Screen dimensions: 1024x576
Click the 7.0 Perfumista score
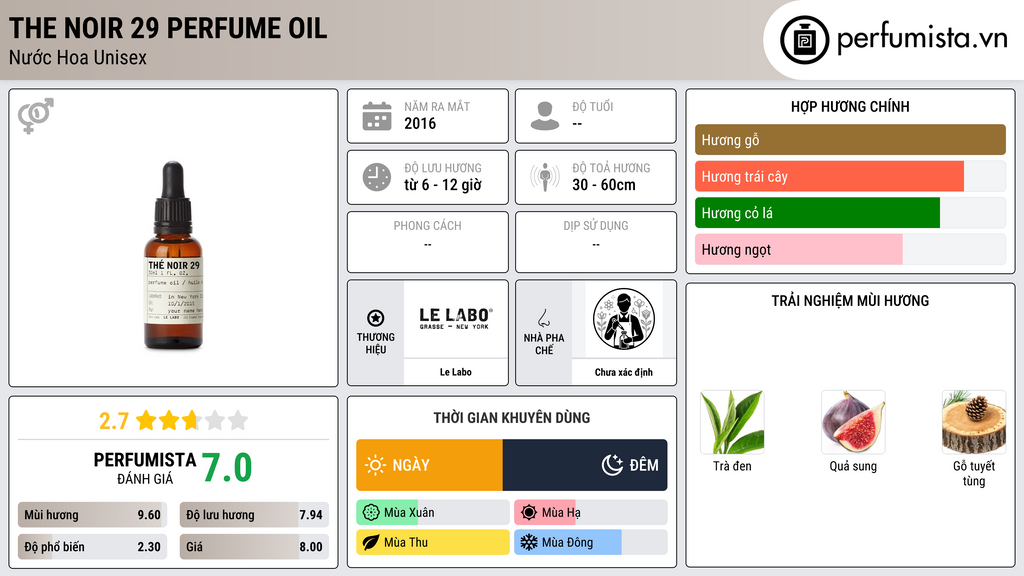click(x=227, y=468)
